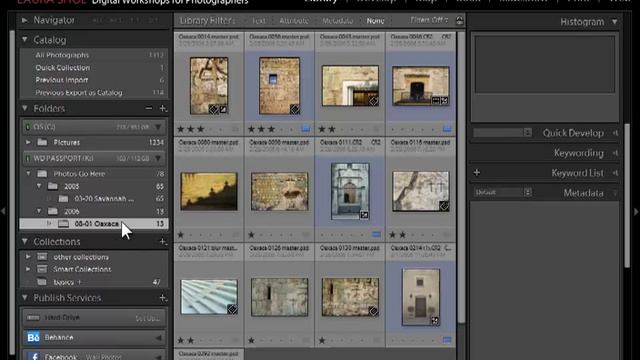Collapse the Catalog panel
Image resolution: width=640 pixels, height=360 pixels.
pos(24,40)
